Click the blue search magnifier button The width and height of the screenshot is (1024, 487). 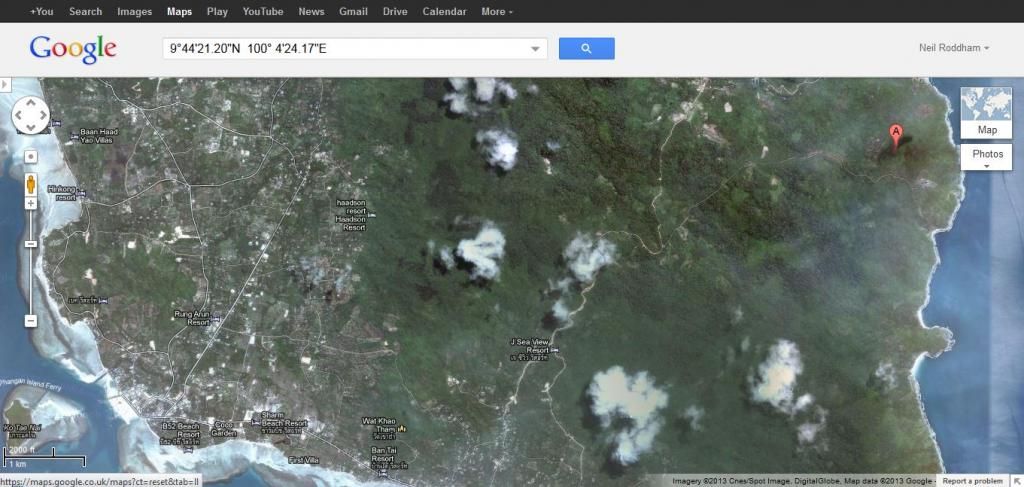(x=586, y=48)
